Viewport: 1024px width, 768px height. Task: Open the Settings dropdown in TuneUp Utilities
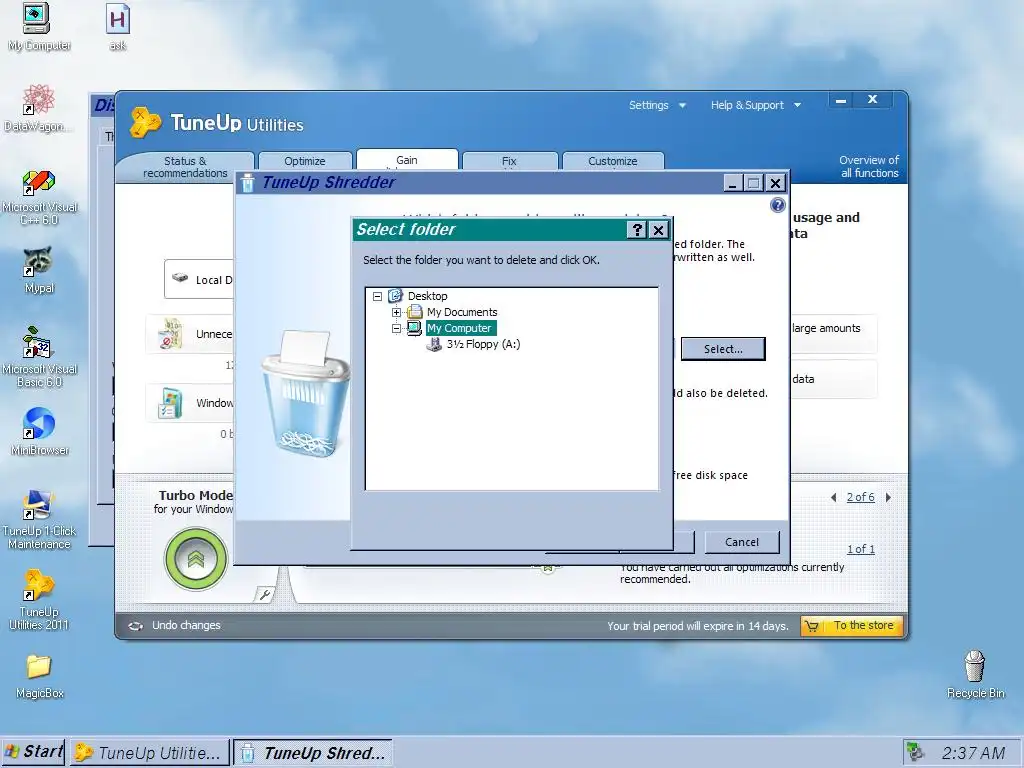tap(657, 105)
